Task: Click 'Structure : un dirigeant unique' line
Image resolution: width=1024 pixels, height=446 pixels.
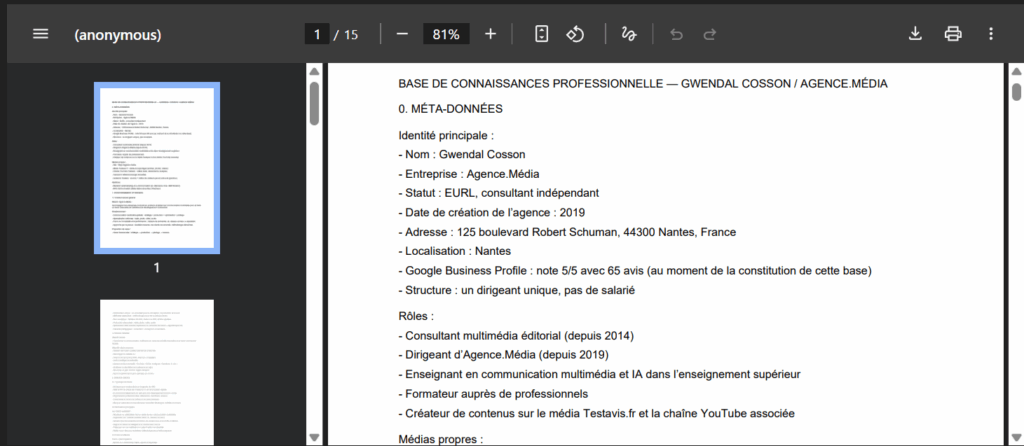Action: click(517, 290)
